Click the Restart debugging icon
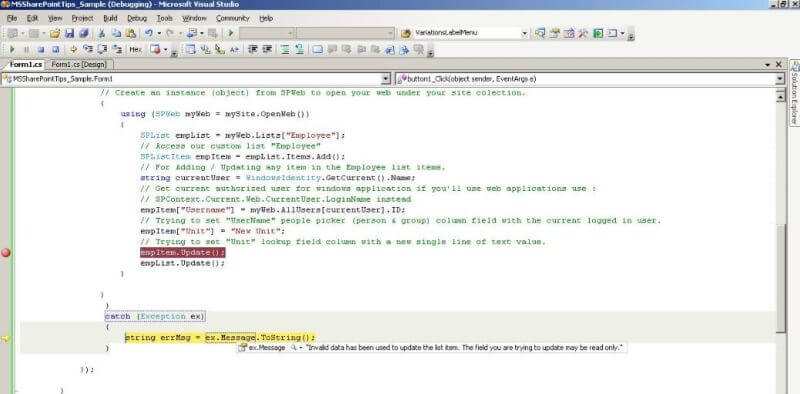800x394 pixels. tap(56, 50)
